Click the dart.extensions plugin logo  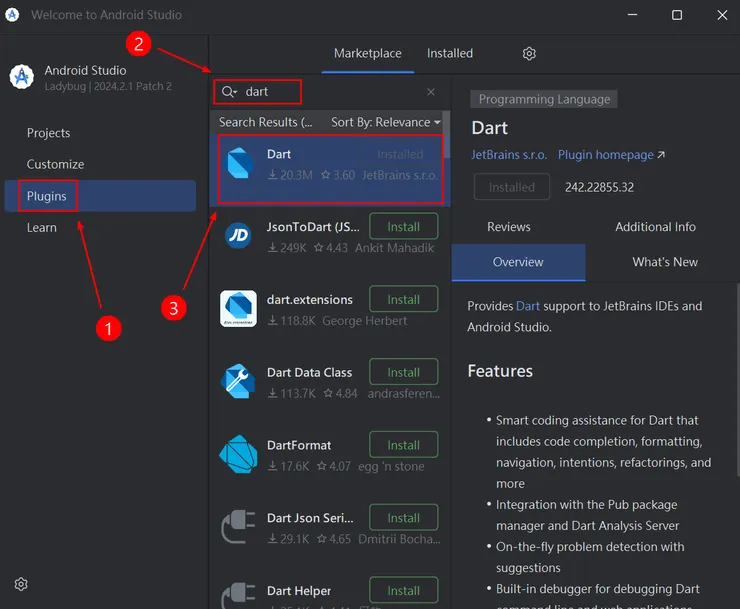point(238,308)
